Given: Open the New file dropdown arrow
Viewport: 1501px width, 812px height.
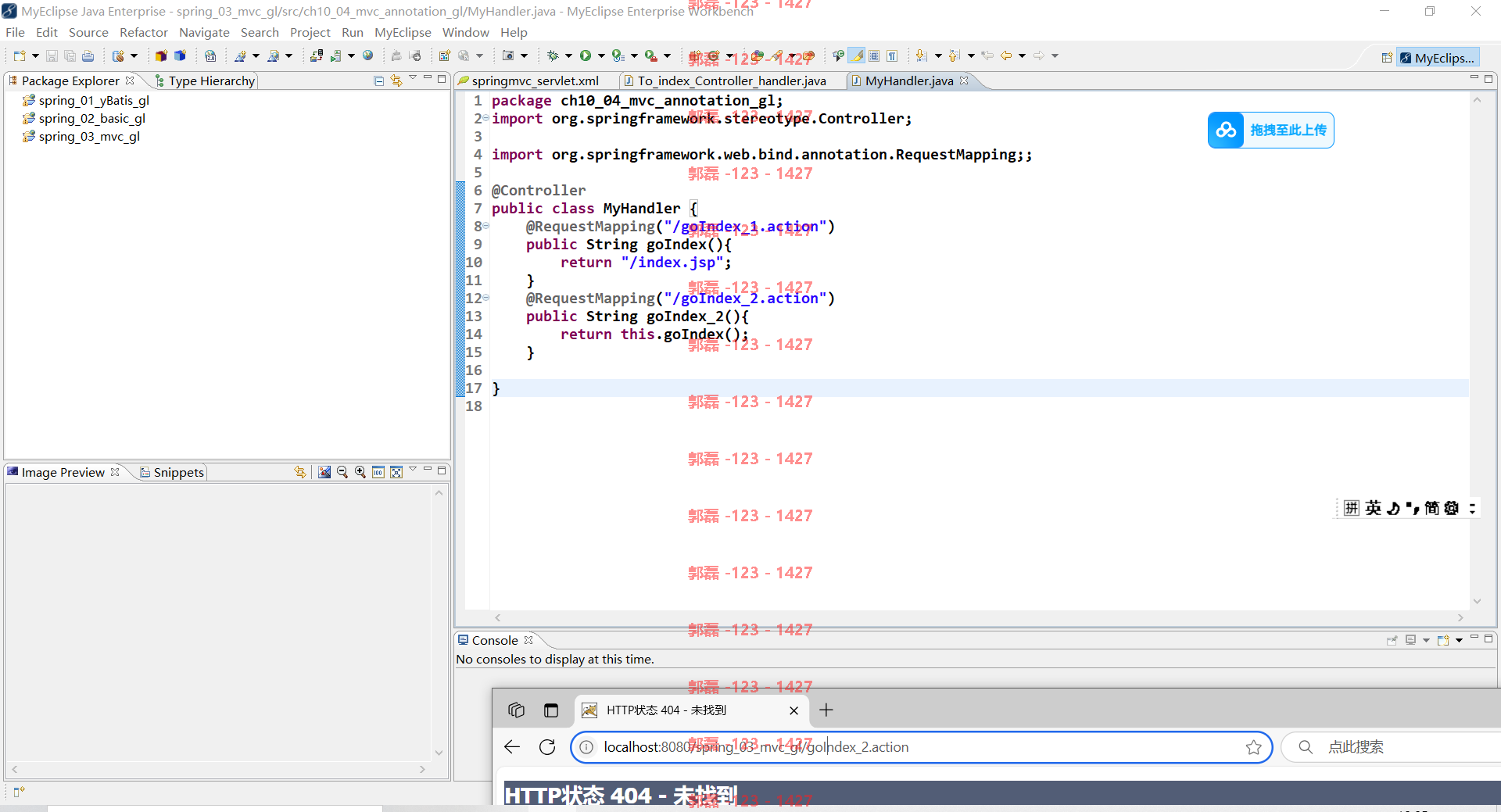Looking at the screenshot, I should pos(35,55).
